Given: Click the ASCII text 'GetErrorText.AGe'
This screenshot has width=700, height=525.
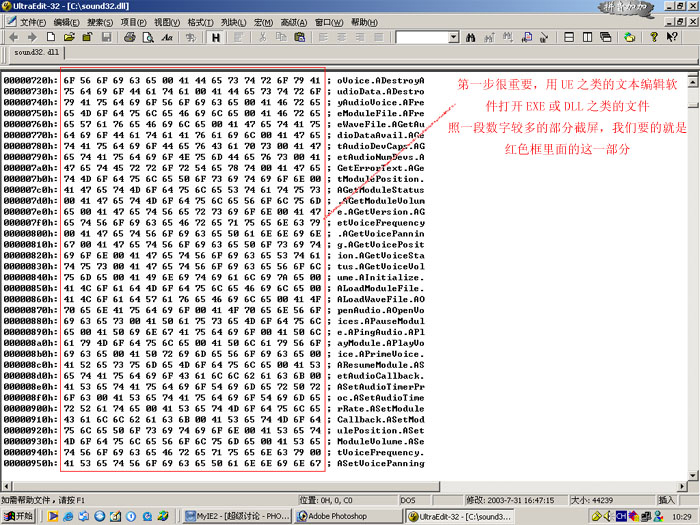Looking at the screenshot, I should point(380,168).
